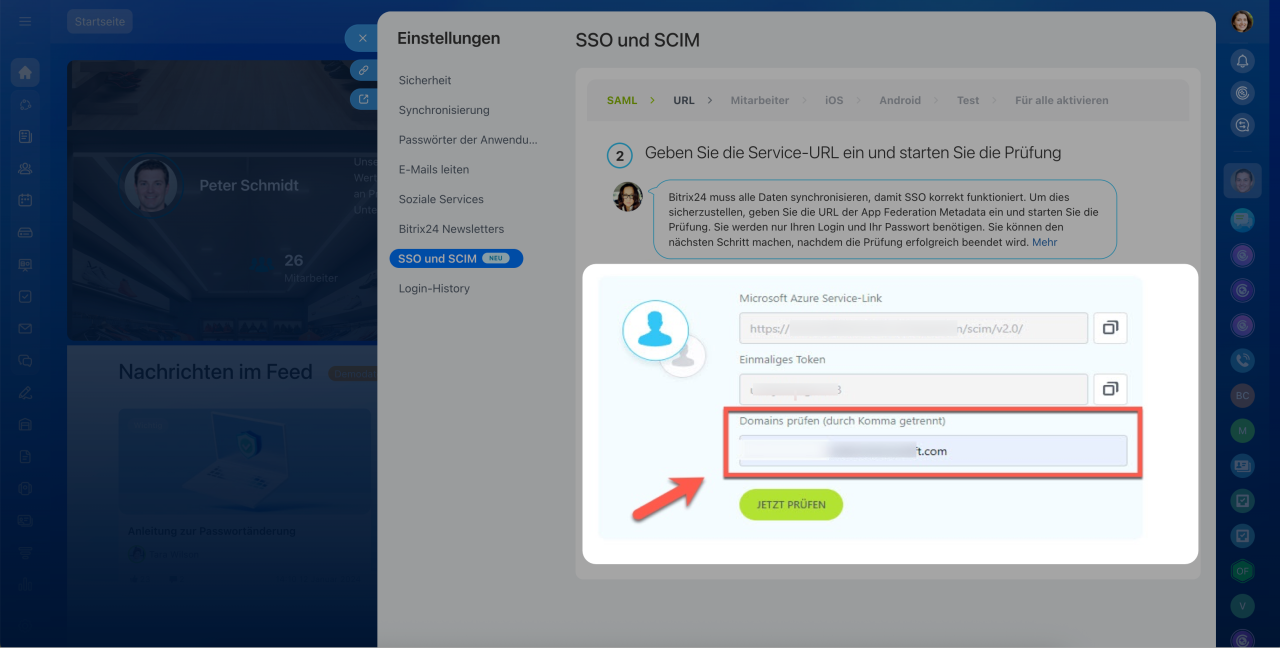Screen dimensions: 1280x648
Task: Select the SAML step
Action: pyautogui.click(x=622, y=100)
